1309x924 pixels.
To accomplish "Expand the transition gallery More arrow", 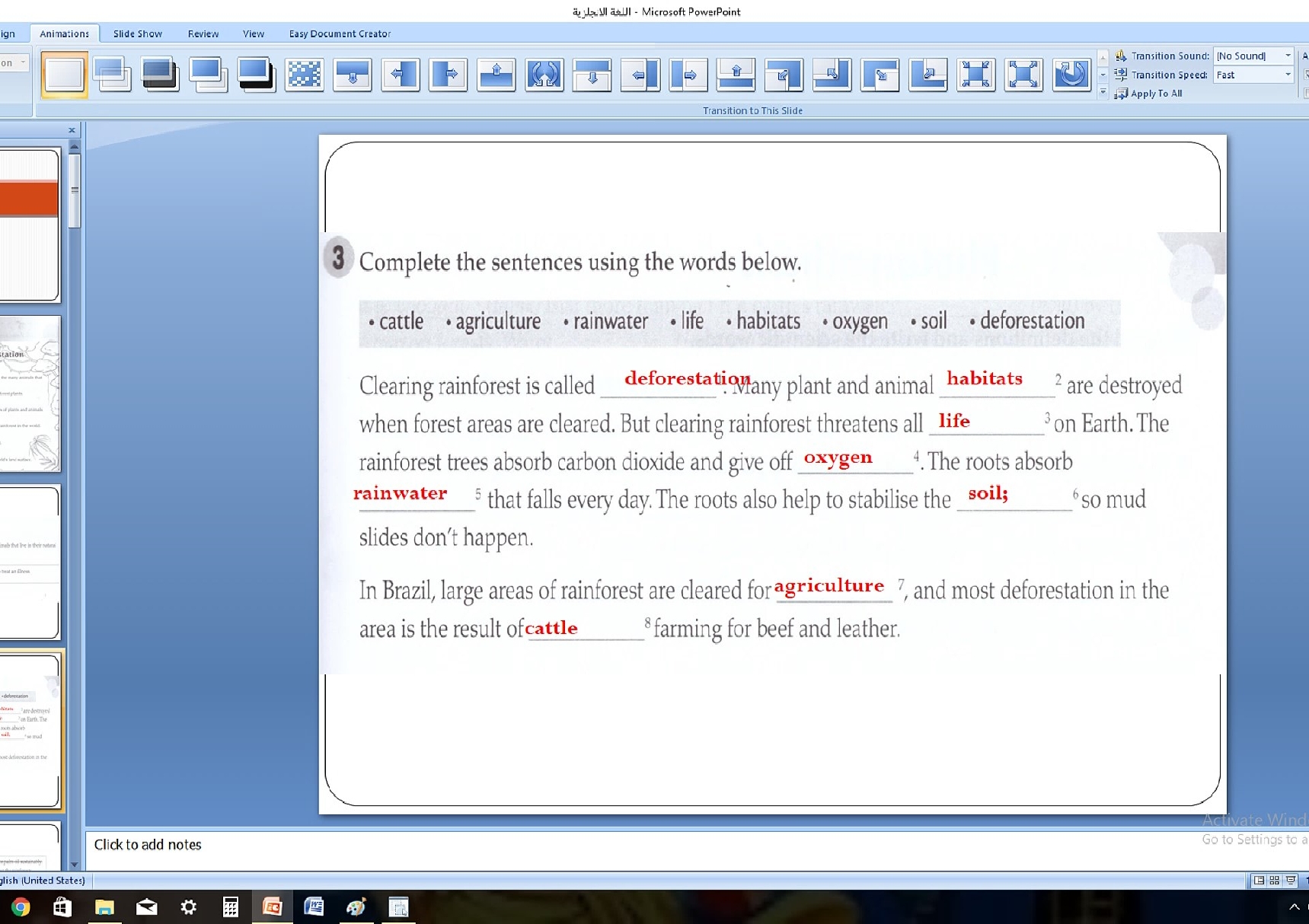I will pyautogui.click(x=1103, y=93).
